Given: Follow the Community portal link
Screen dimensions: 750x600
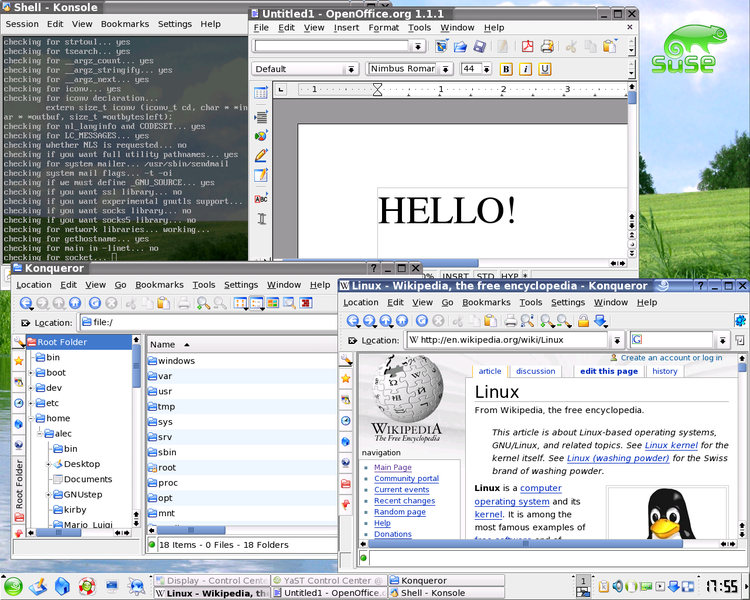Looking at the screenshot, I should point(406,479).
